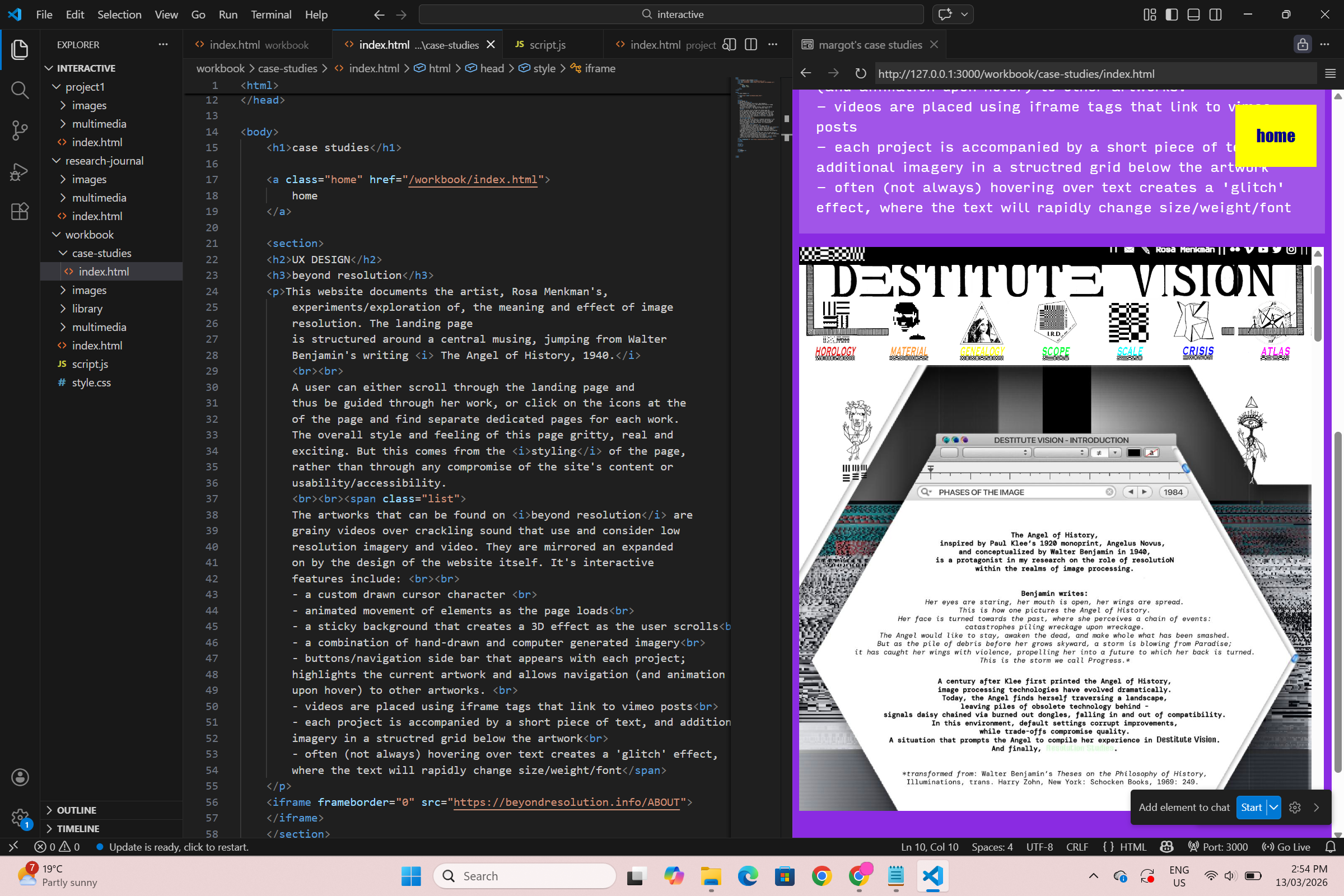Toggle the bottom Panel layout button
Image resolution: width=1344 pixels, height=896 pixels.
coord(1193,15)
